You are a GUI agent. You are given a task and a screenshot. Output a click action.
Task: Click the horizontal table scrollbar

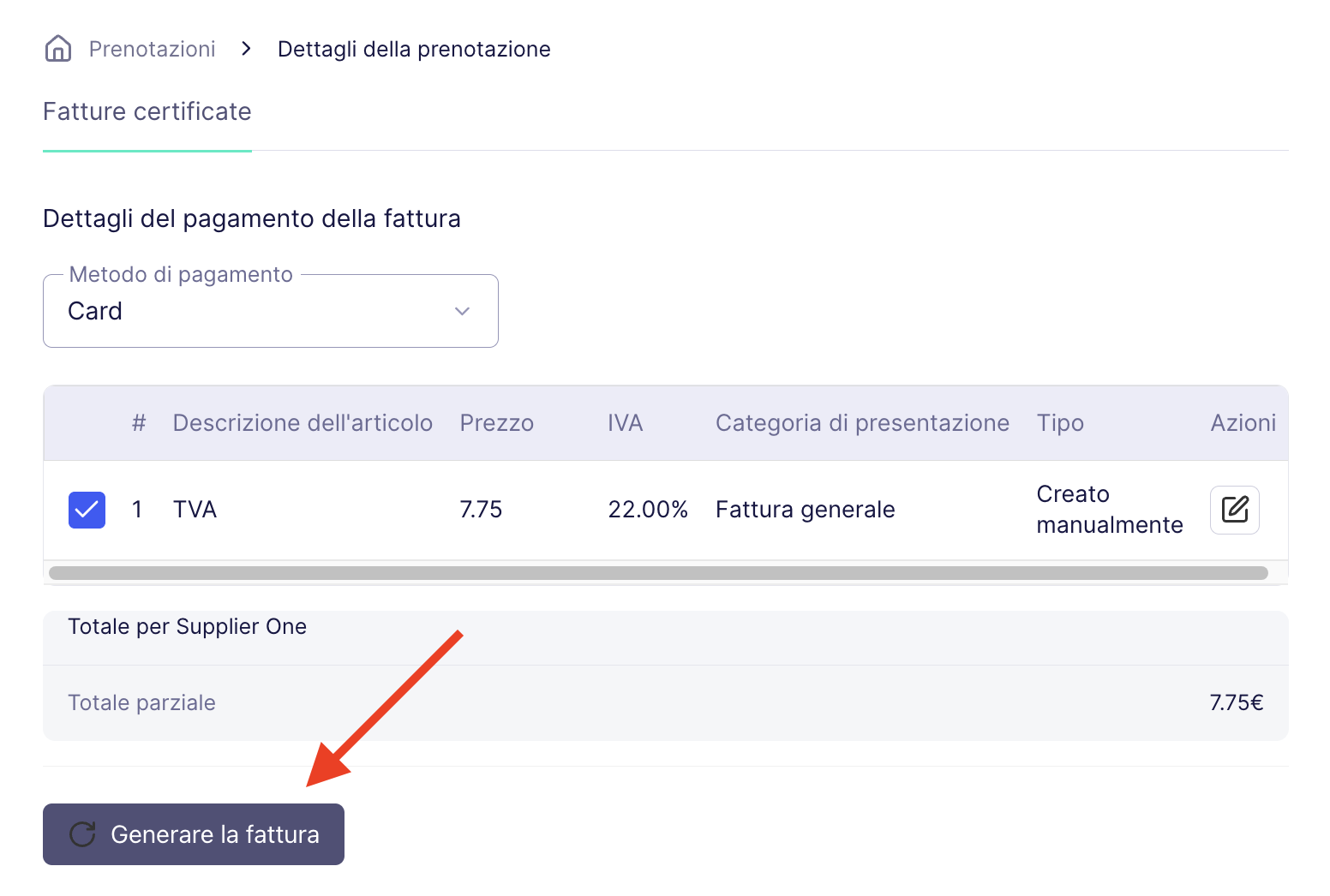pos(658,573)
